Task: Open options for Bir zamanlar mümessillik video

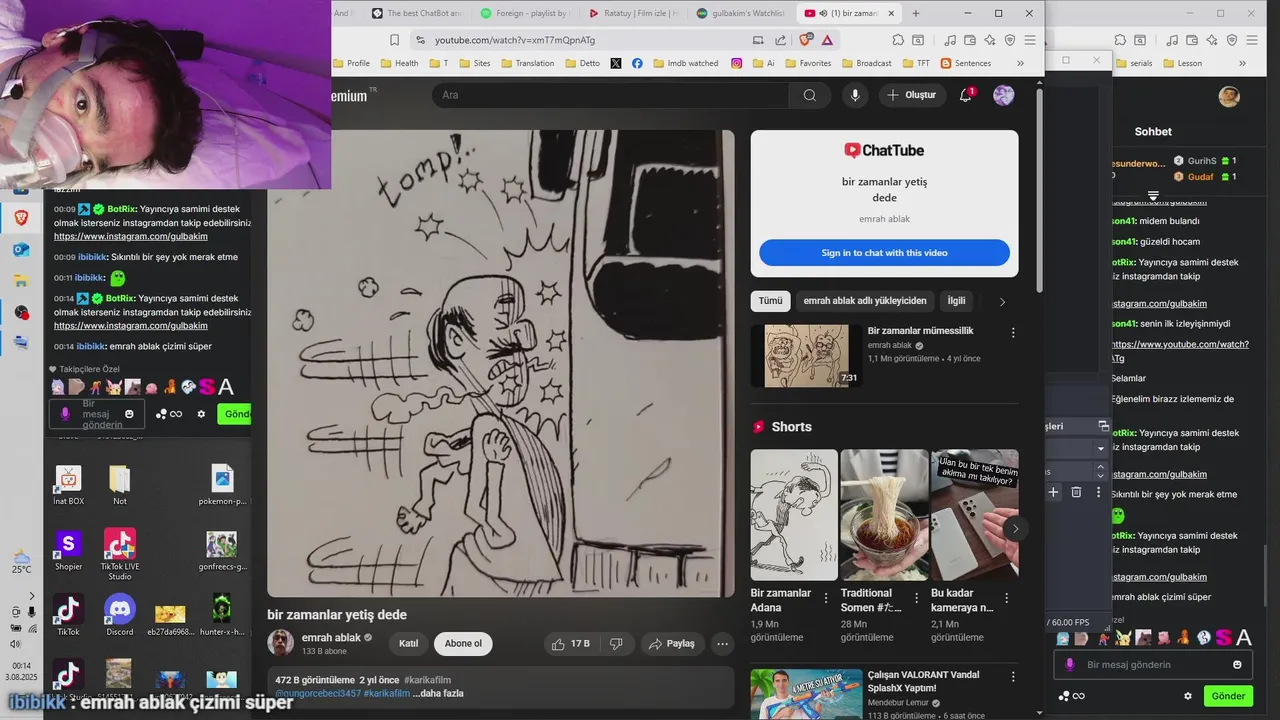Action: click(x=1013, y=332)
